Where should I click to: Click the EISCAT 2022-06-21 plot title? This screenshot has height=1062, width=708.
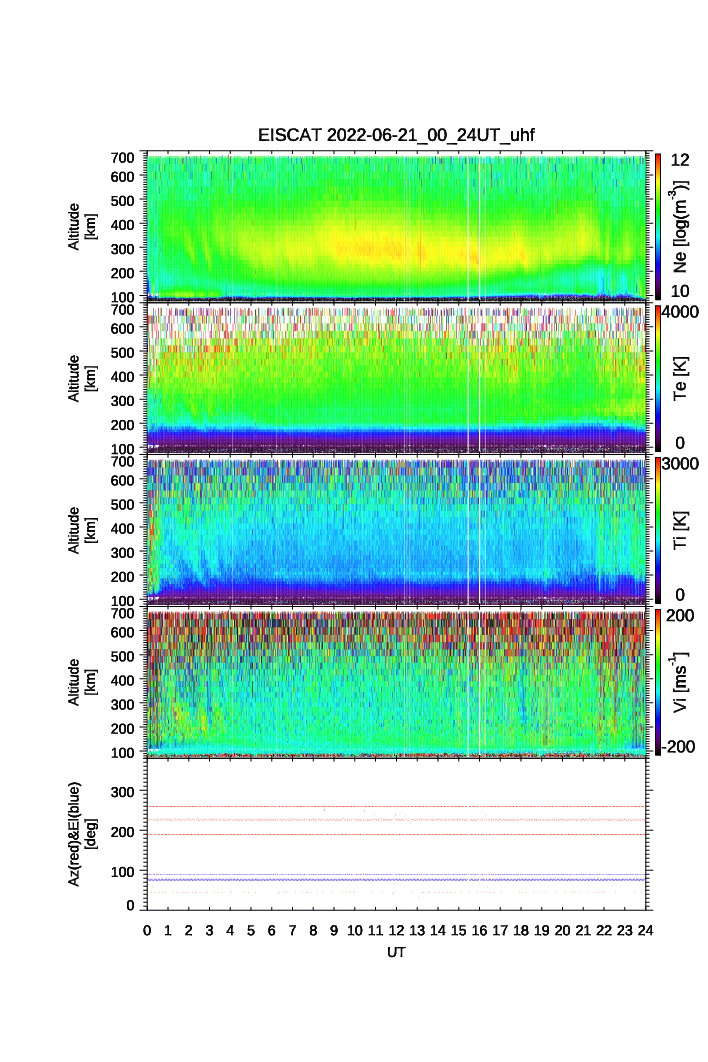click(397, 136)
